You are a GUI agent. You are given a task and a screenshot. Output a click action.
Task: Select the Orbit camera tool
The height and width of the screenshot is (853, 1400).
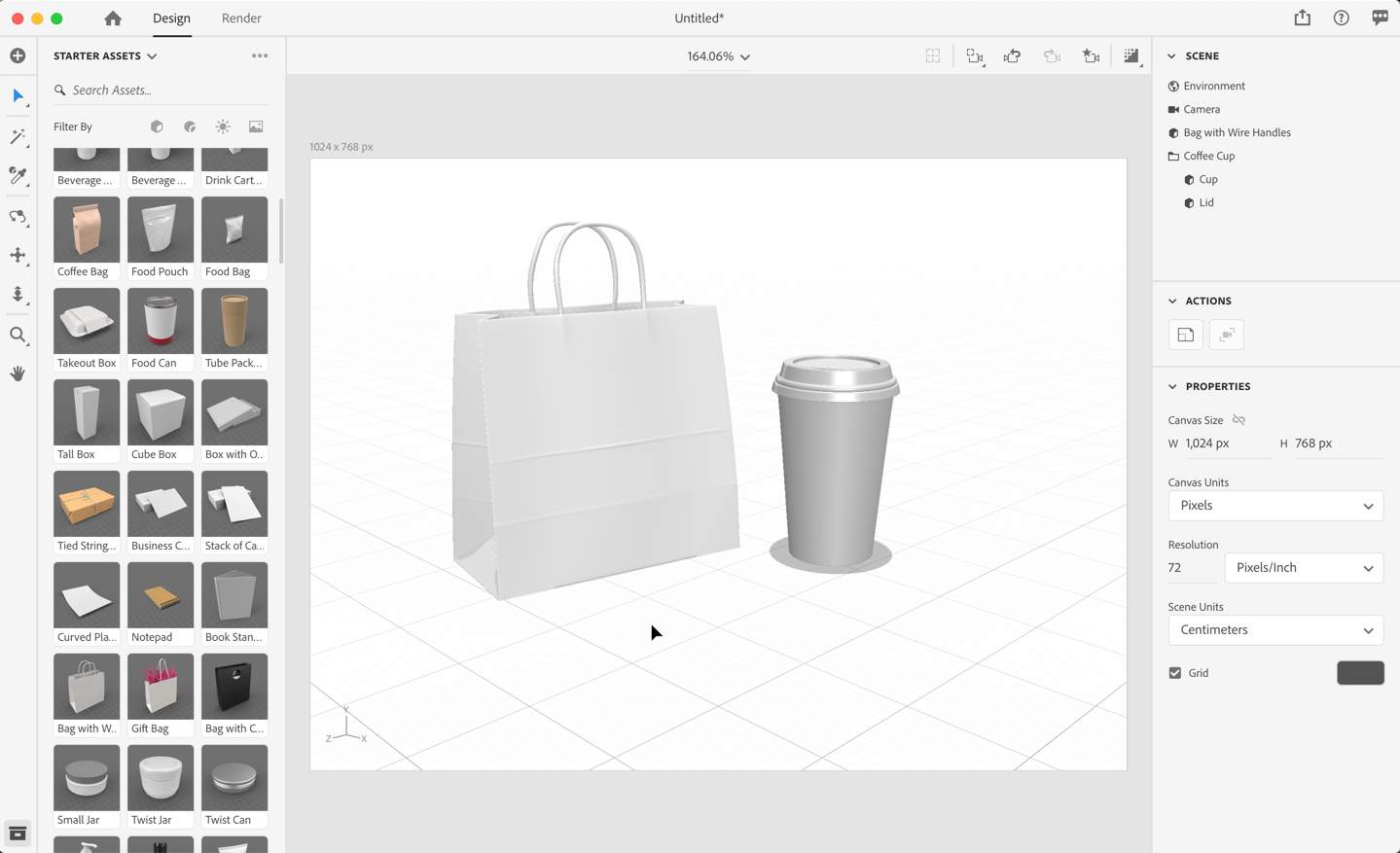click(x=18, y=216)
